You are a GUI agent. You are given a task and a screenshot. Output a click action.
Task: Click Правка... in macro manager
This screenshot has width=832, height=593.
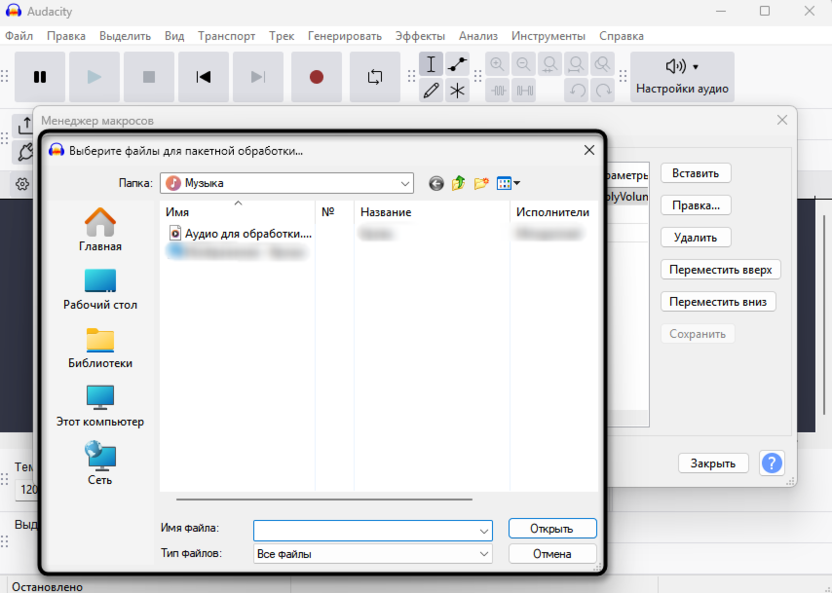point(696,205)
